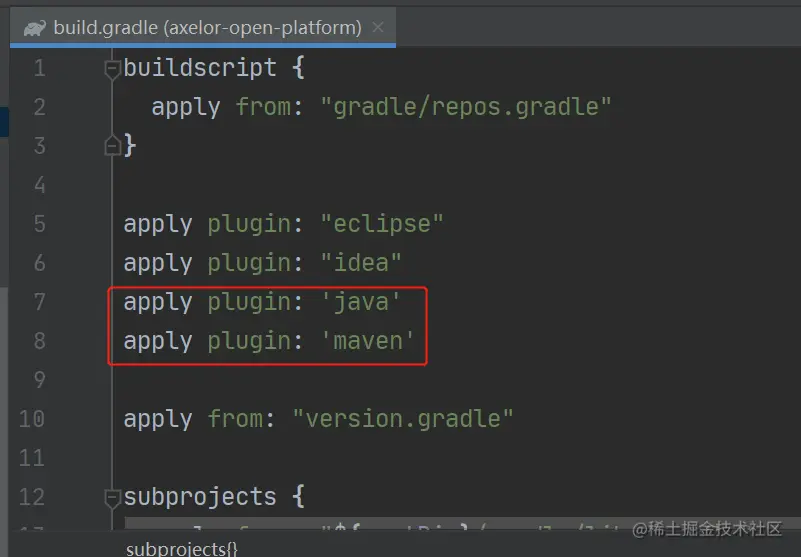Select the build.gradle (axelor-open-platform) tab
801x557 pixels.
click(203, 27)
